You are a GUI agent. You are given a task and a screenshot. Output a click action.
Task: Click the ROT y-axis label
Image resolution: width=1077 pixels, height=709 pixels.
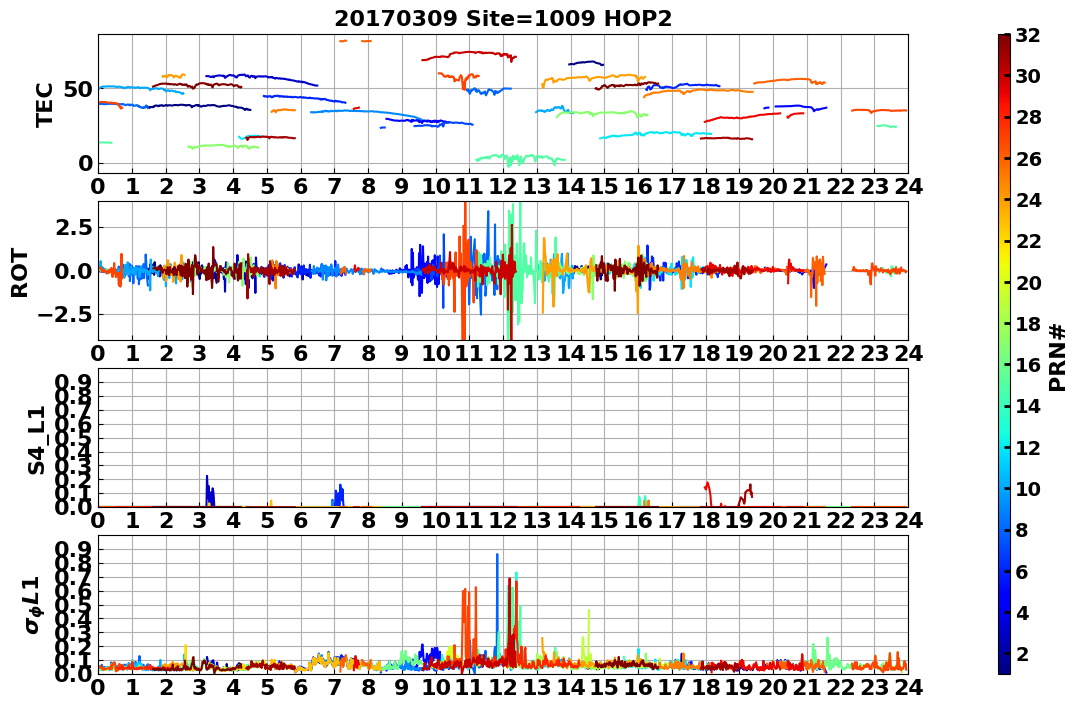[x=20, y=273]
